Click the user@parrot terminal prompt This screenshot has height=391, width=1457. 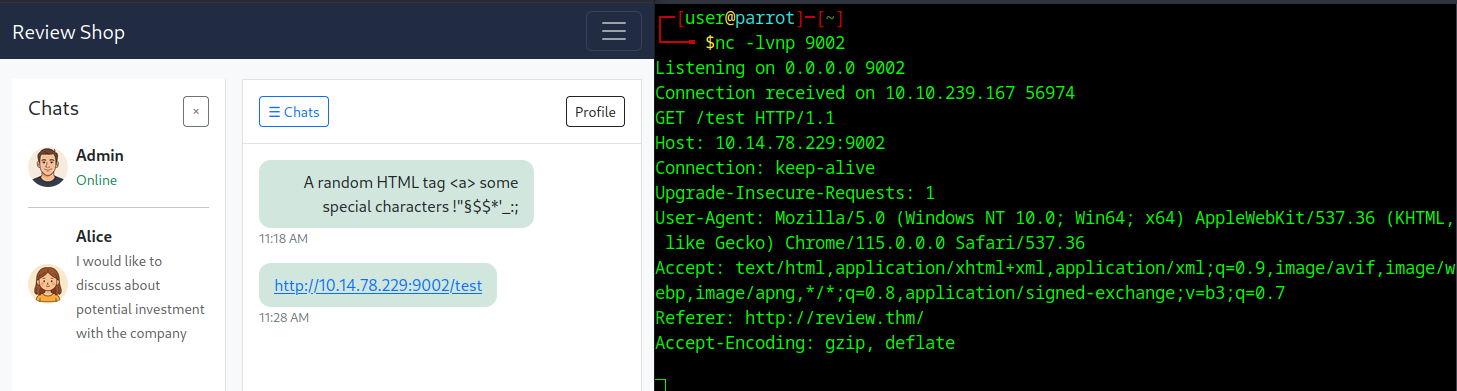[x=739, y=18]
